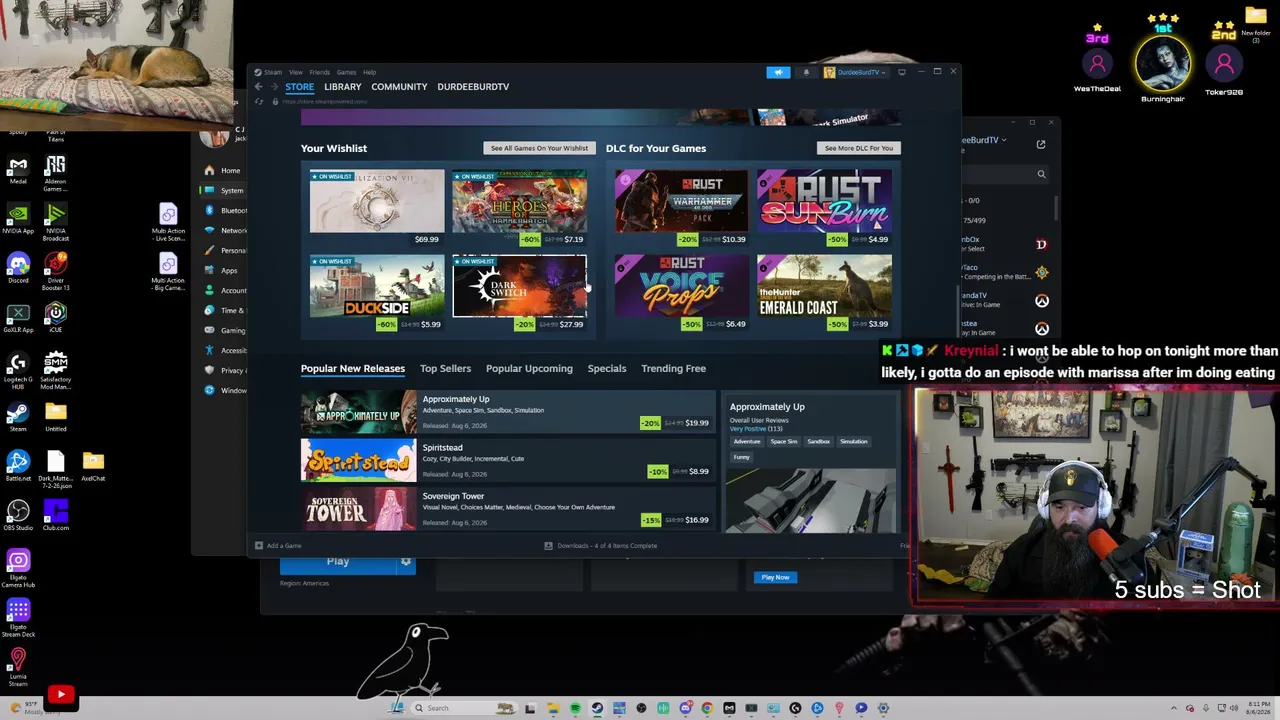Click File Explorer icon in taskbar

point(553,708)
